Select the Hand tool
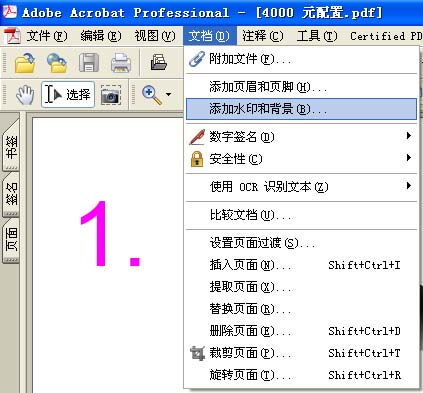 click(x=25, y=95)
